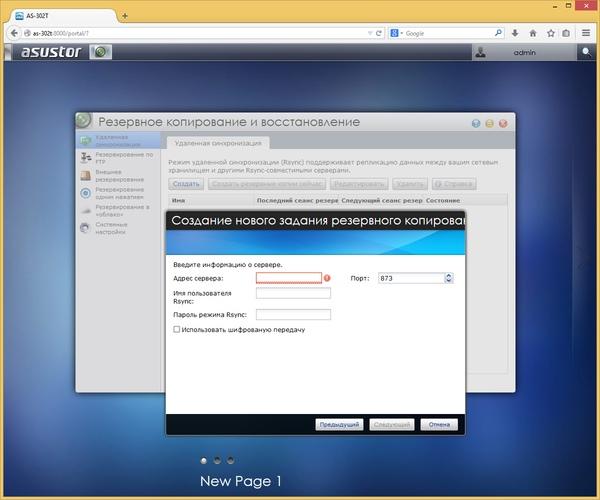This screenshot has width=600, height=500.
Task: Sort by Следующий сеанс column header
Action: click(382, 200)
